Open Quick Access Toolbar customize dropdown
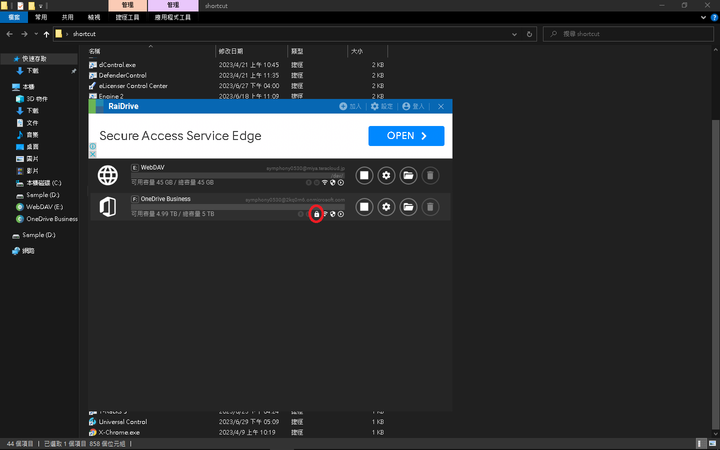The width and height of the screenshot is (720, 450). point(41,6)
